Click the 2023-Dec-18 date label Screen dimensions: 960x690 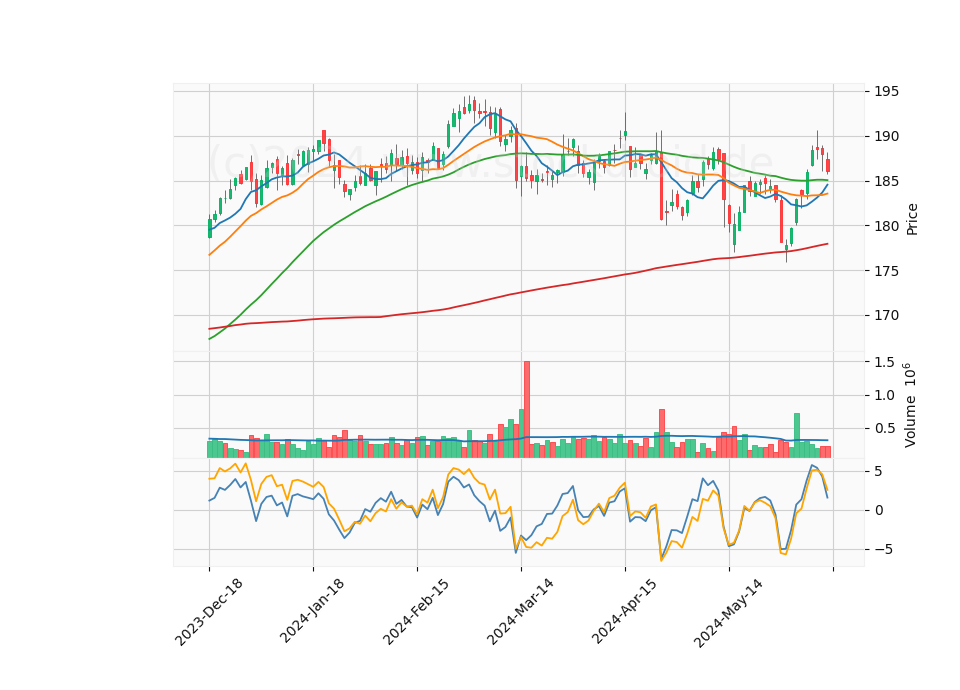click(x=209, y=612)
